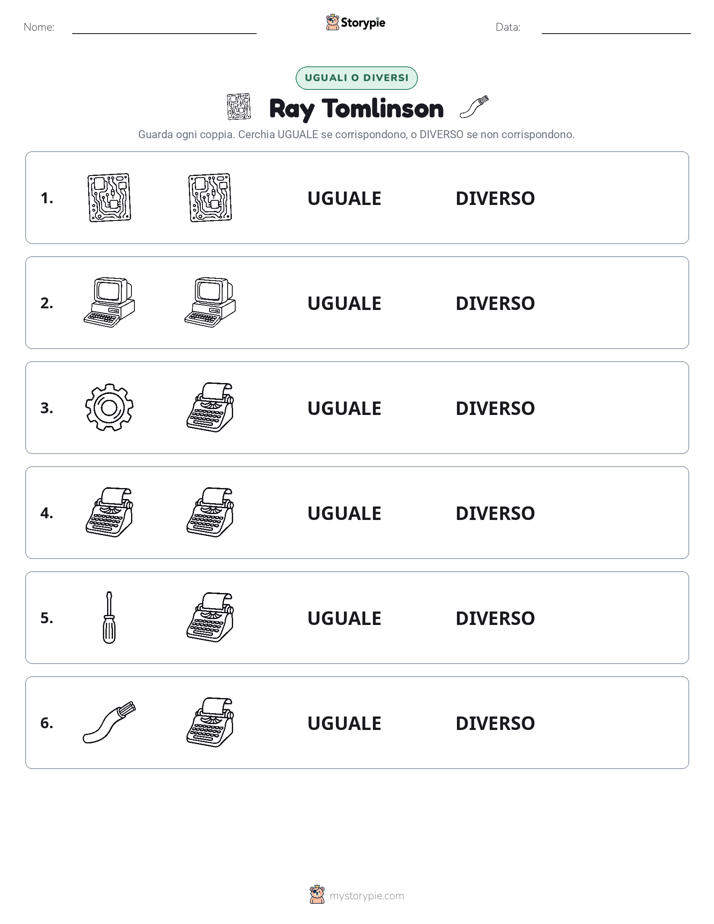Choose UGUALE for row 2
The image size is (714, 924).
click(344, 303)
